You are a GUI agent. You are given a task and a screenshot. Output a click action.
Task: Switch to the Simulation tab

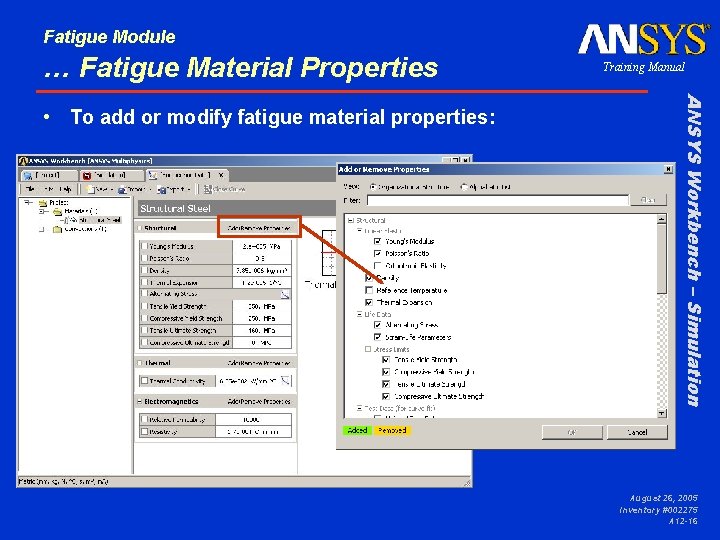(112, 175)
